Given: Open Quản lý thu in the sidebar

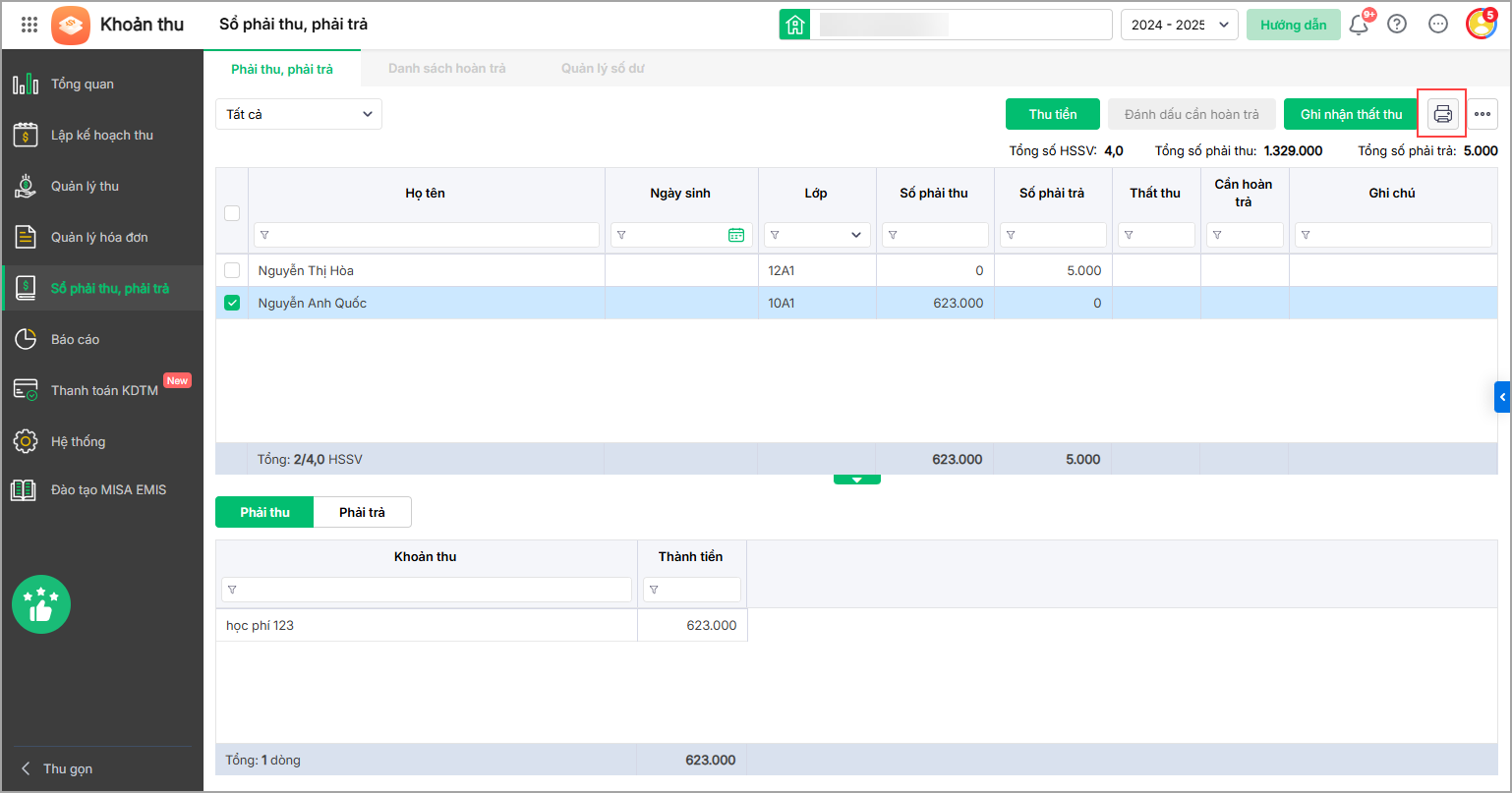Looking at the screenshot, I should tap(102, 186).
